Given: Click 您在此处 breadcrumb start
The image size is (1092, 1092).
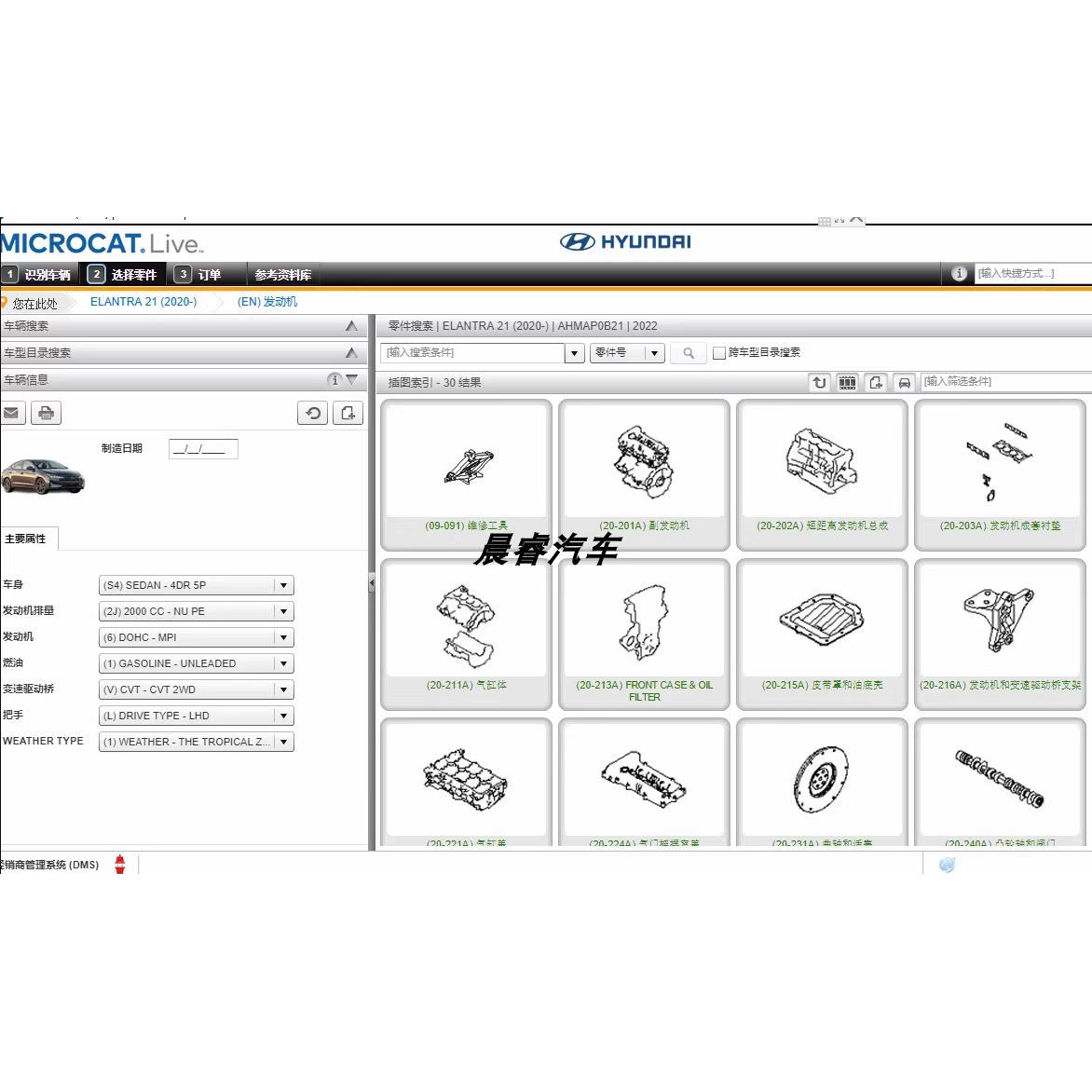Looking at the screenshot, I should coord(34,304).
